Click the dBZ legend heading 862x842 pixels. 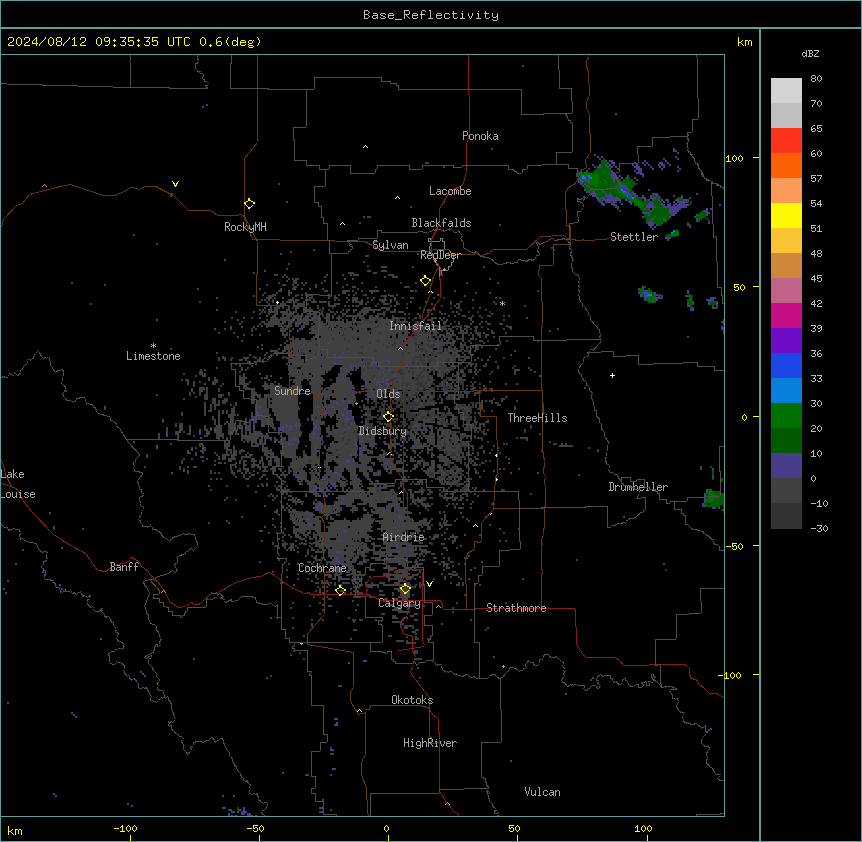point(810,54)
